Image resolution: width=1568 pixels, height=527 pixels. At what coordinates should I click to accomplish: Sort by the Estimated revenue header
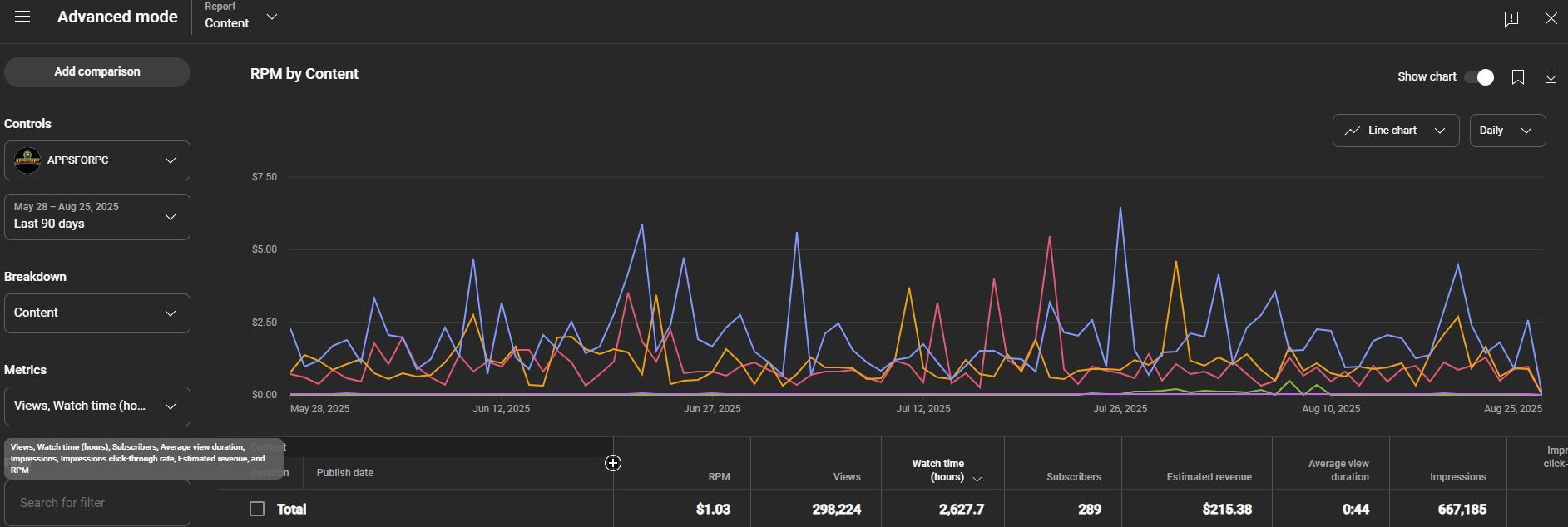1209,477
